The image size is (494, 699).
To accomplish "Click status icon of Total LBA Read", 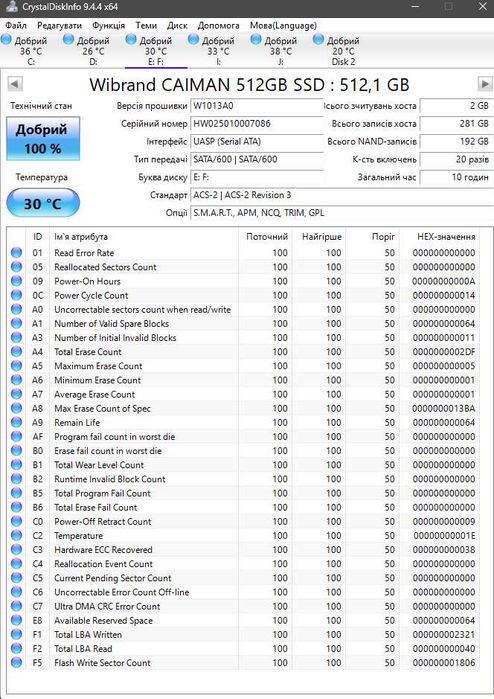I will [16, 649].
